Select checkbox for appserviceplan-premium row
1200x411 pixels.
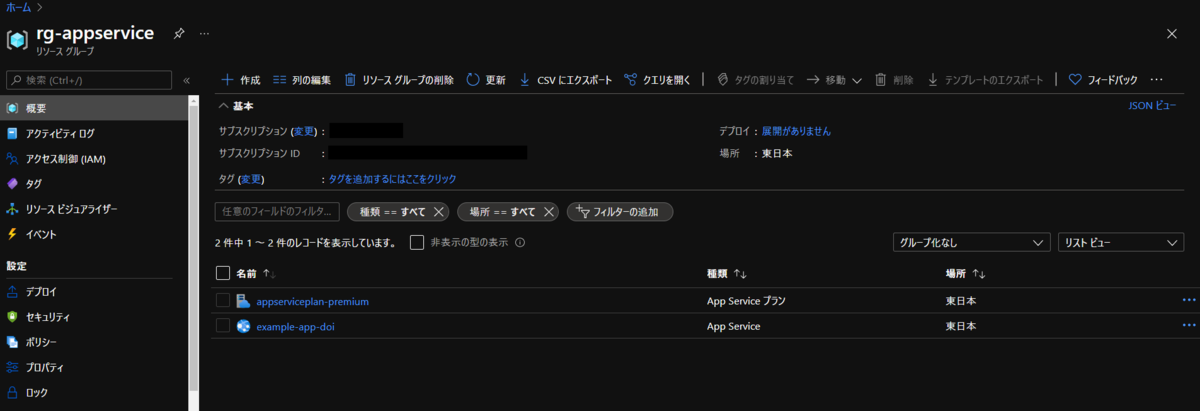[223, 300]
